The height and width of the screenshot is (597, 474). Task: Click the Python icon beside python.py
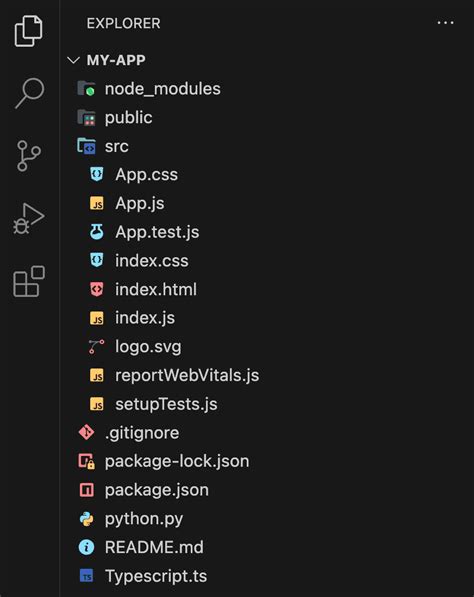86,519
